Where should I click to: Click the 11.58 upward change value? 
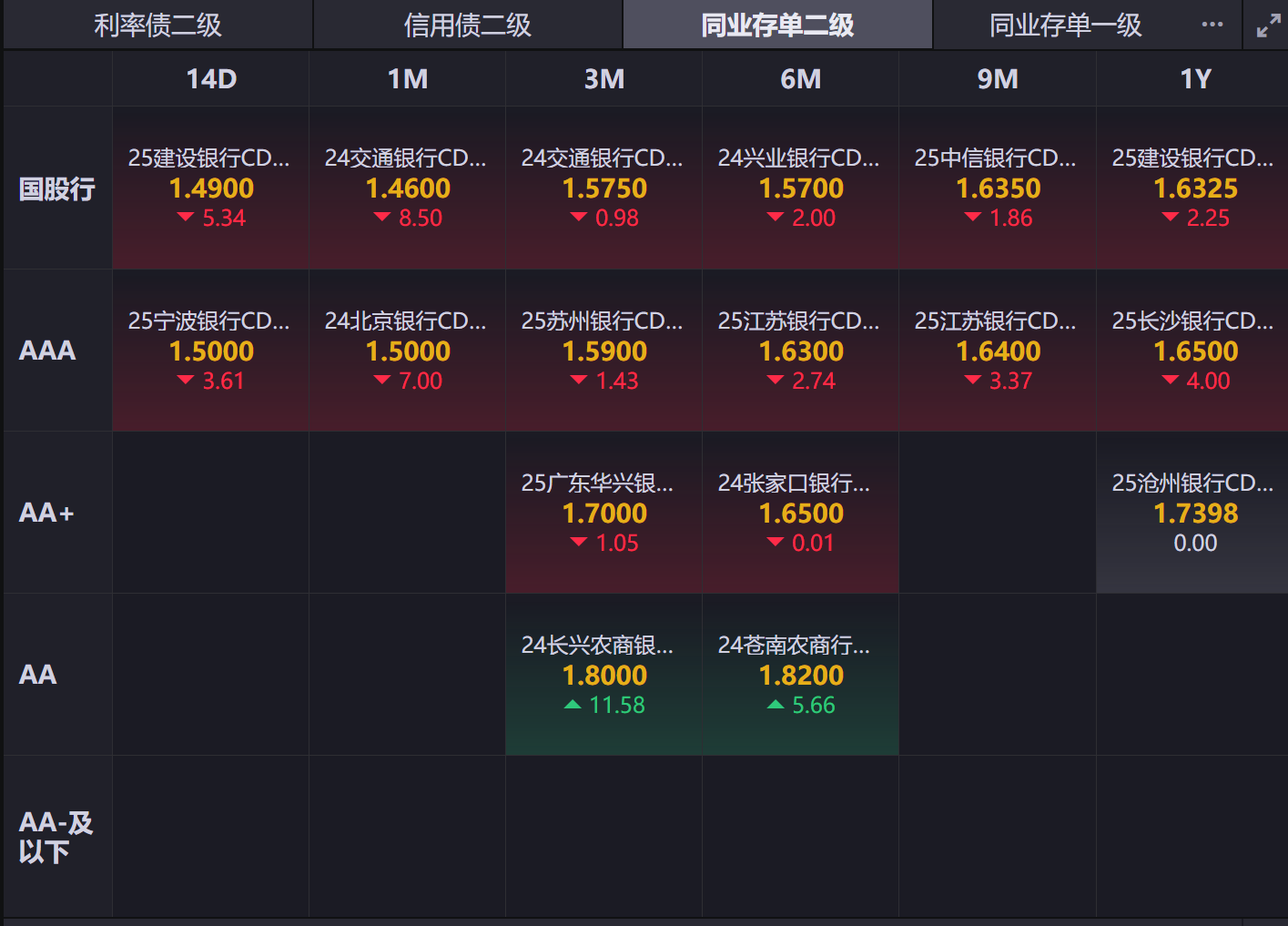tap(617, 705)
